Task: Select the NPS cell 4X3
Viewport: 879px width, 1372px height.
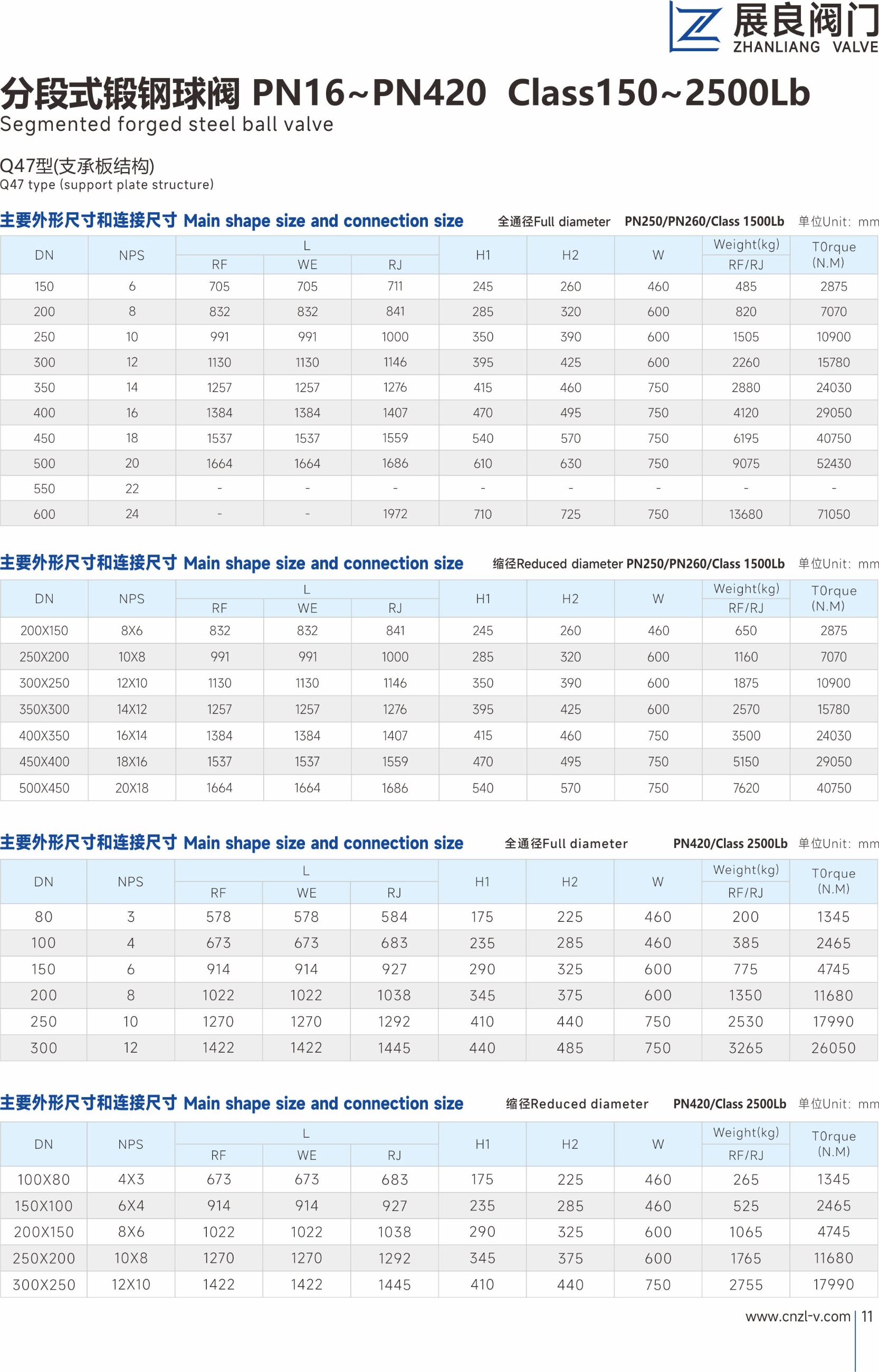Action: [131, 1180]
